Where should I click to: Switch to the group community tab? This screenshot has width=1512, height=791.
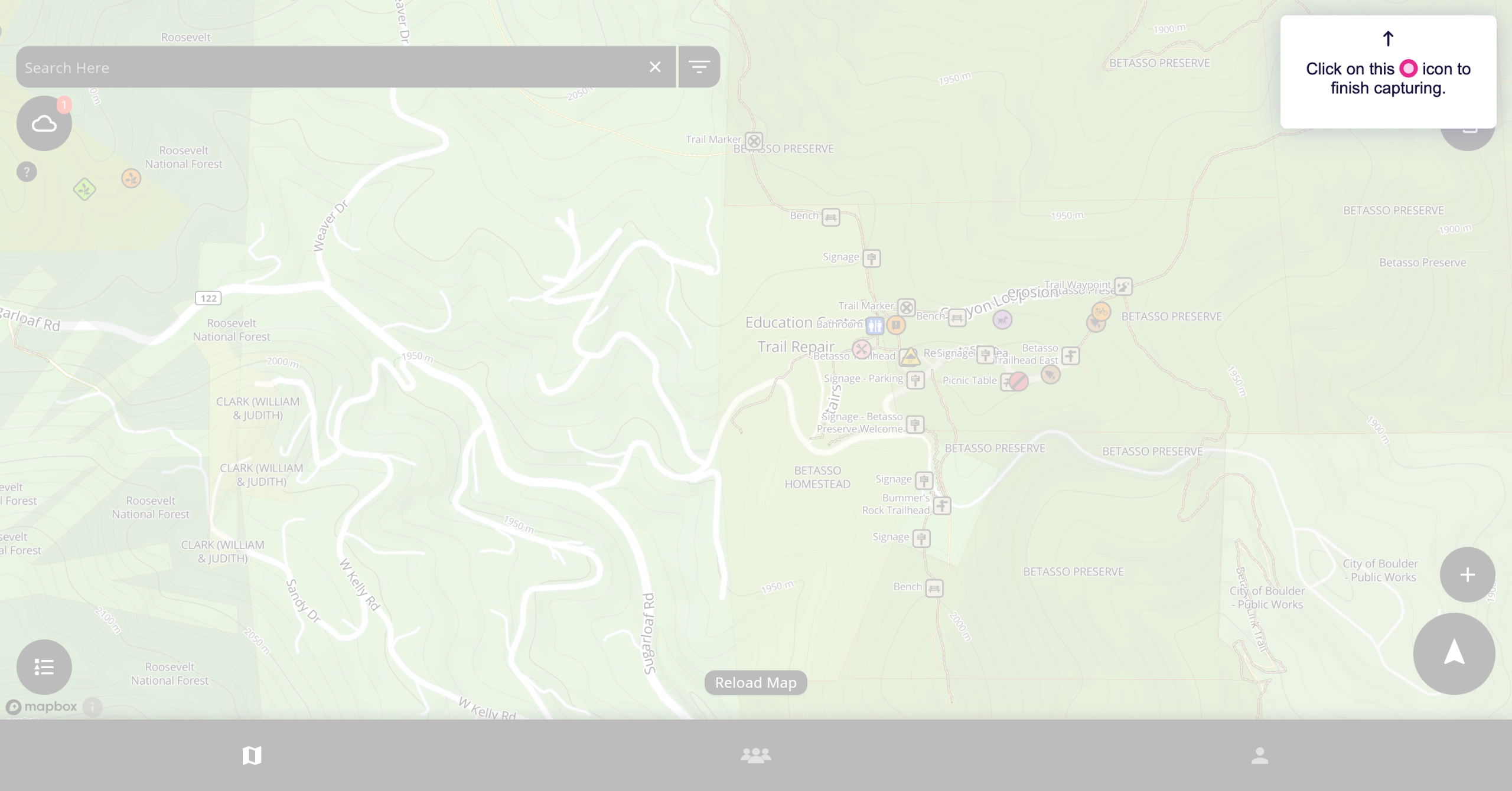click(x=755, y=755)
